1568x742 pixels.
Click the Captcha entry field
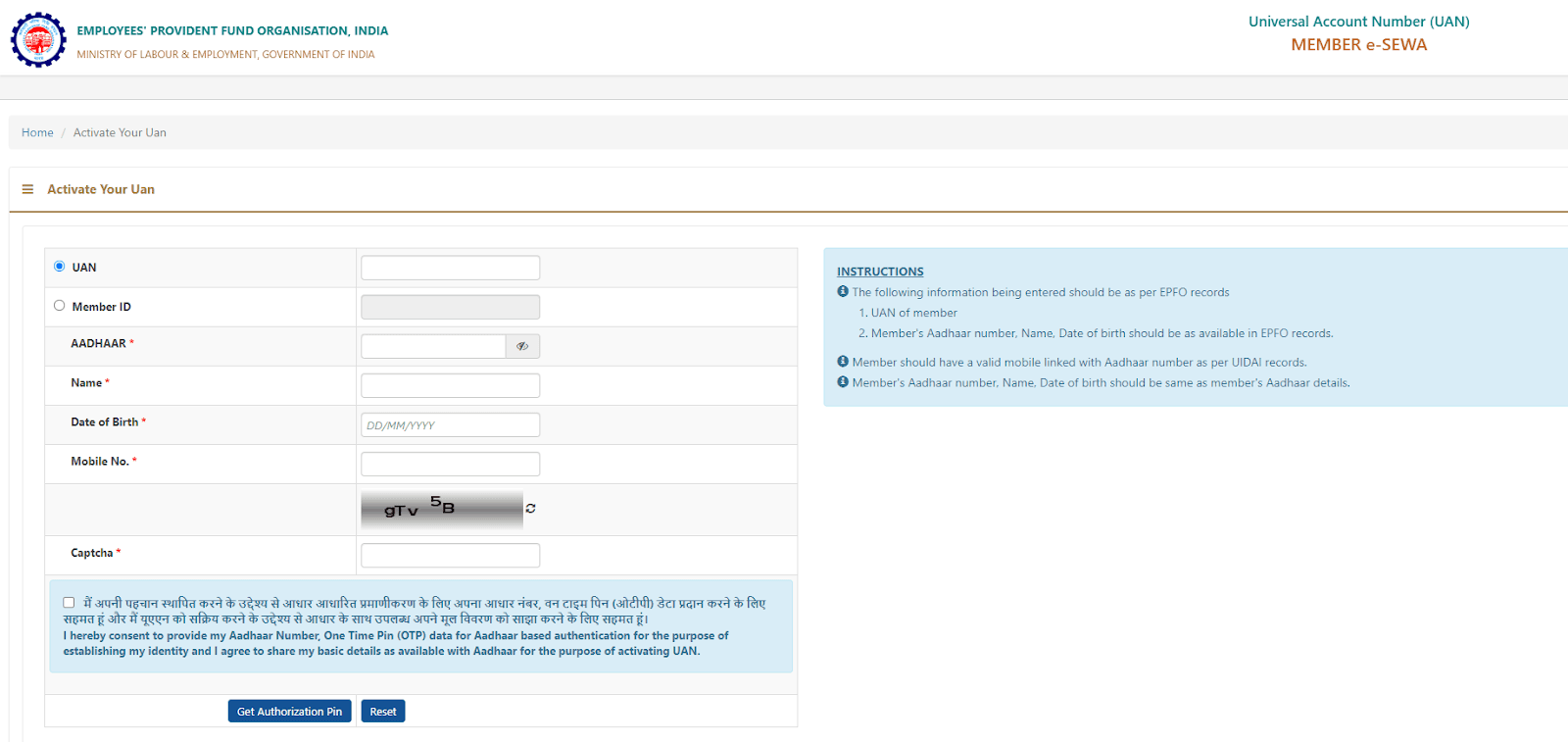point(450,556)
